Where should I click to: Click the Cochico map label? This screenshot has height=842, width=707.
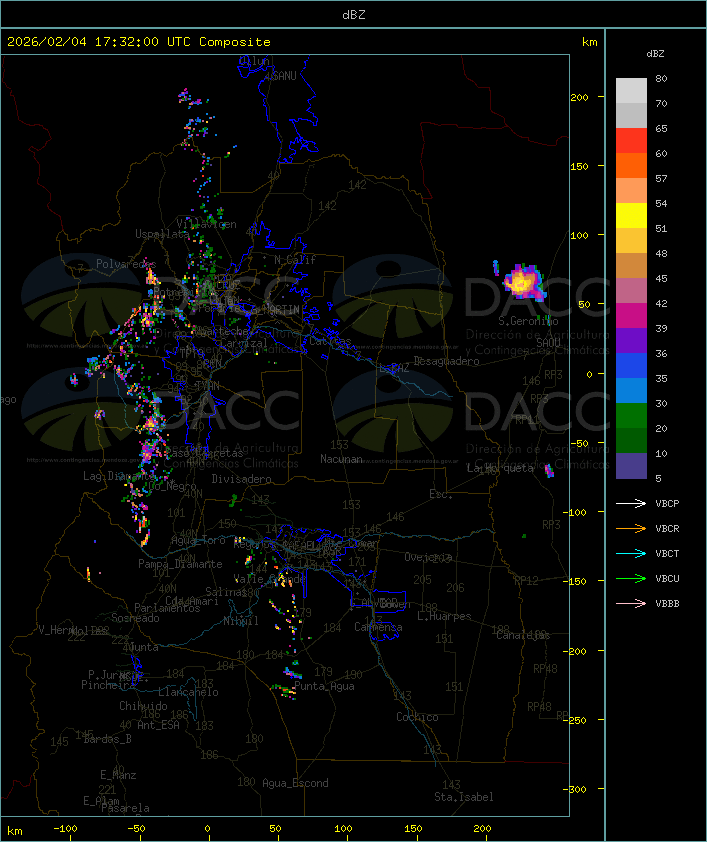(x=417, y=717)
